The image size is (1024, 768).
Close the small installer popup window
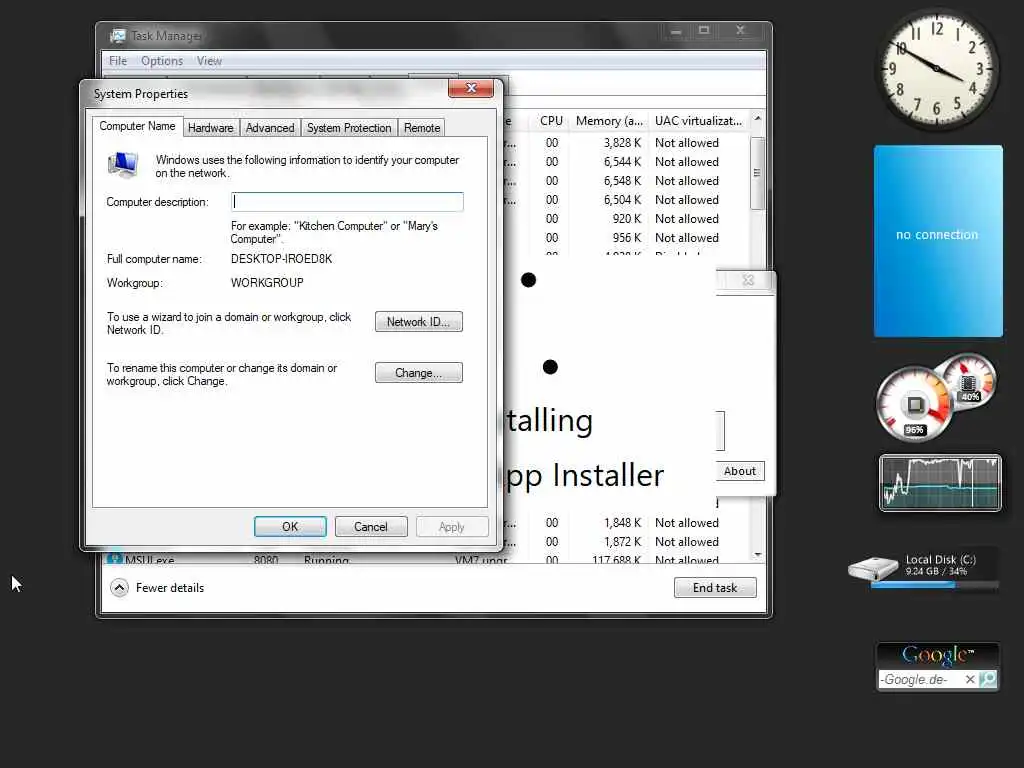click(748, 280)
